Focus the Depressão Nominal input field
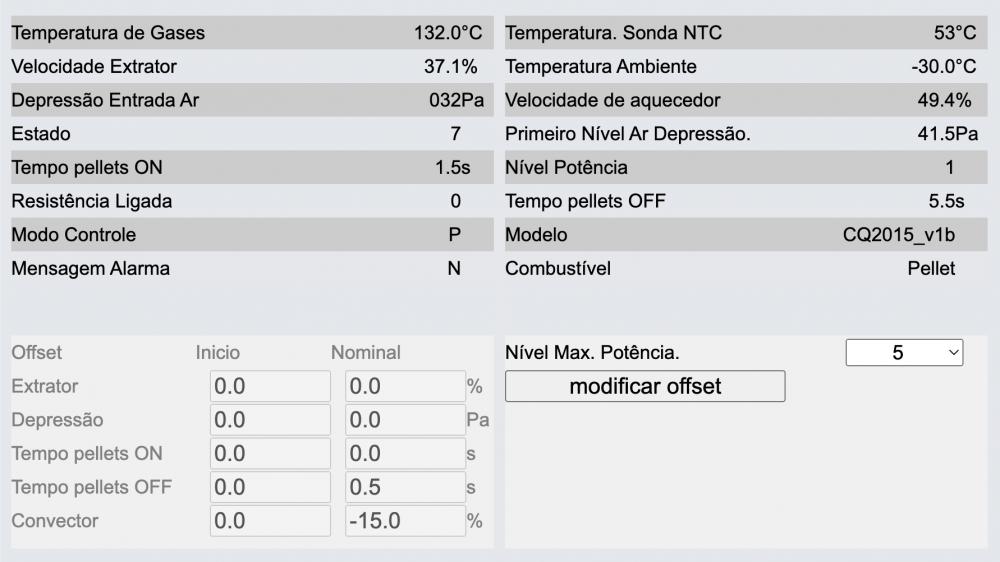This screenshot has height=562, width=1000. (405, 420)
